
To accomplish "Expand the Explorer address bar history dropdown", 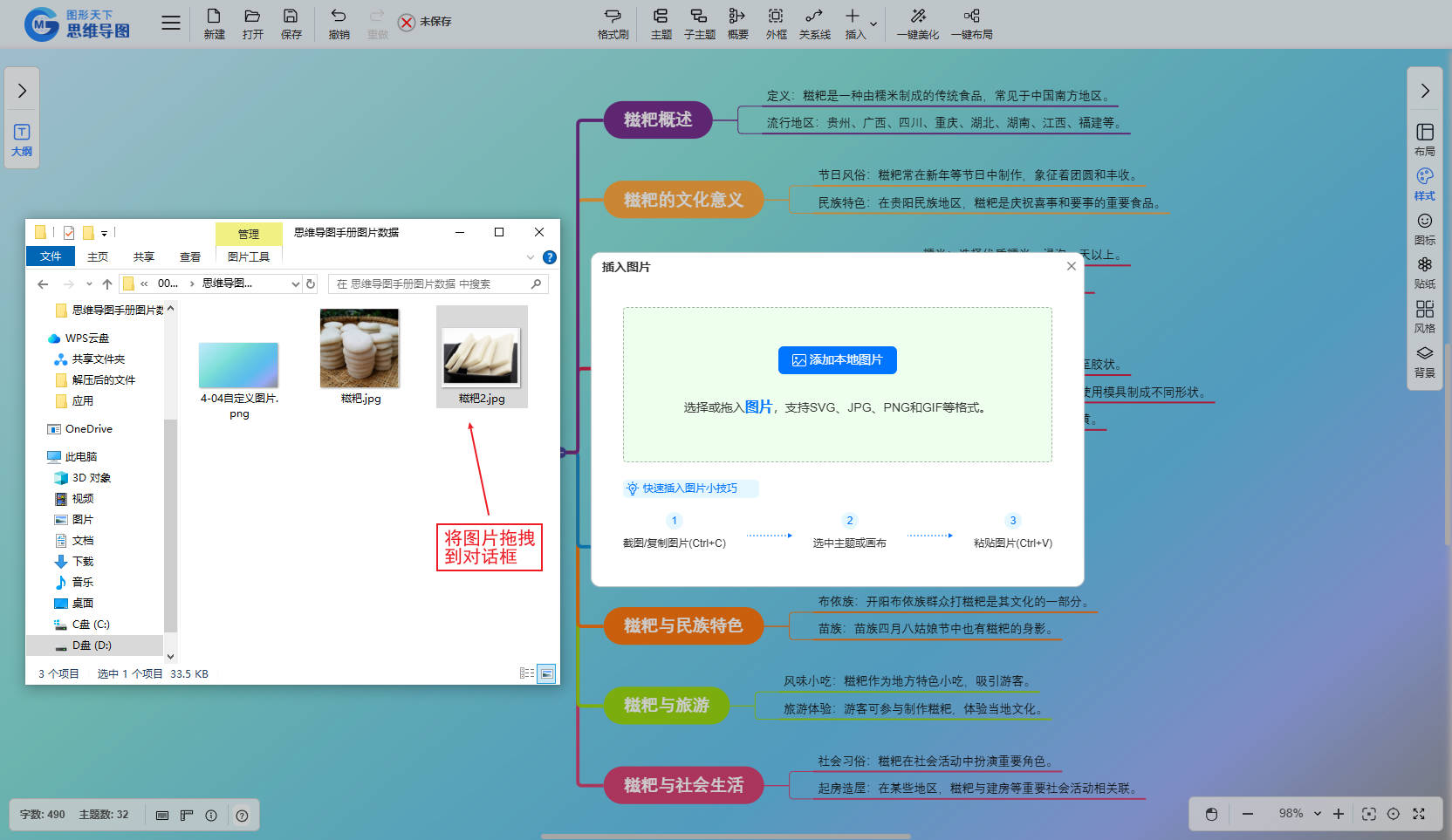I will 295,283.
